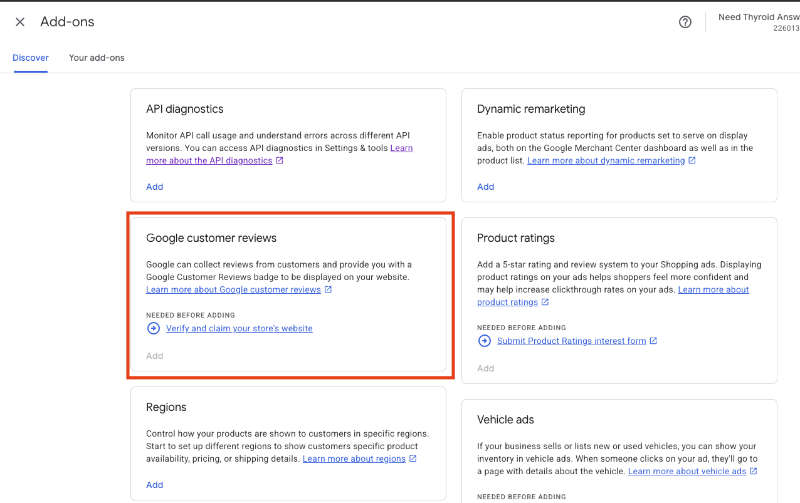Viewport: 800px width, 503px height.
Task: Click Verify and claim your store's website
Action: pyautogui.click(x=239, y=328)
